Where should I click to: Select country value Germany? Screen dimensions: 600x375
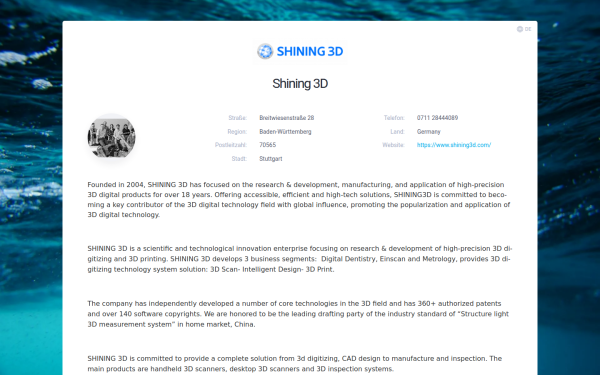click(x=429, y=132)
